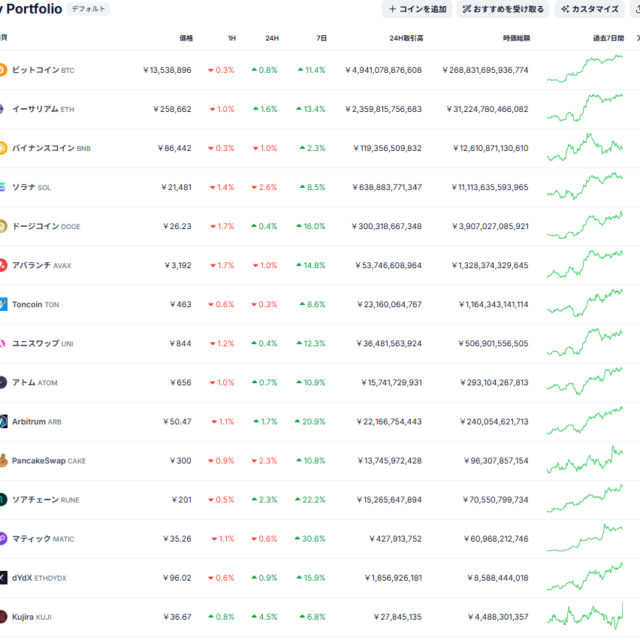
Task: Click おすすめを受け取る recommendations button
Action: coord(503,9)
